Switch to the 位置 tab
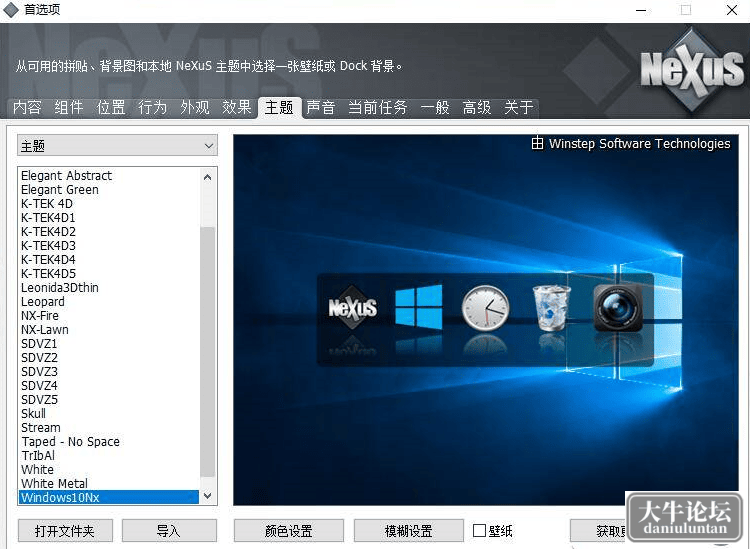The height and width of the screenshot is (549, 750). [111, 107]
